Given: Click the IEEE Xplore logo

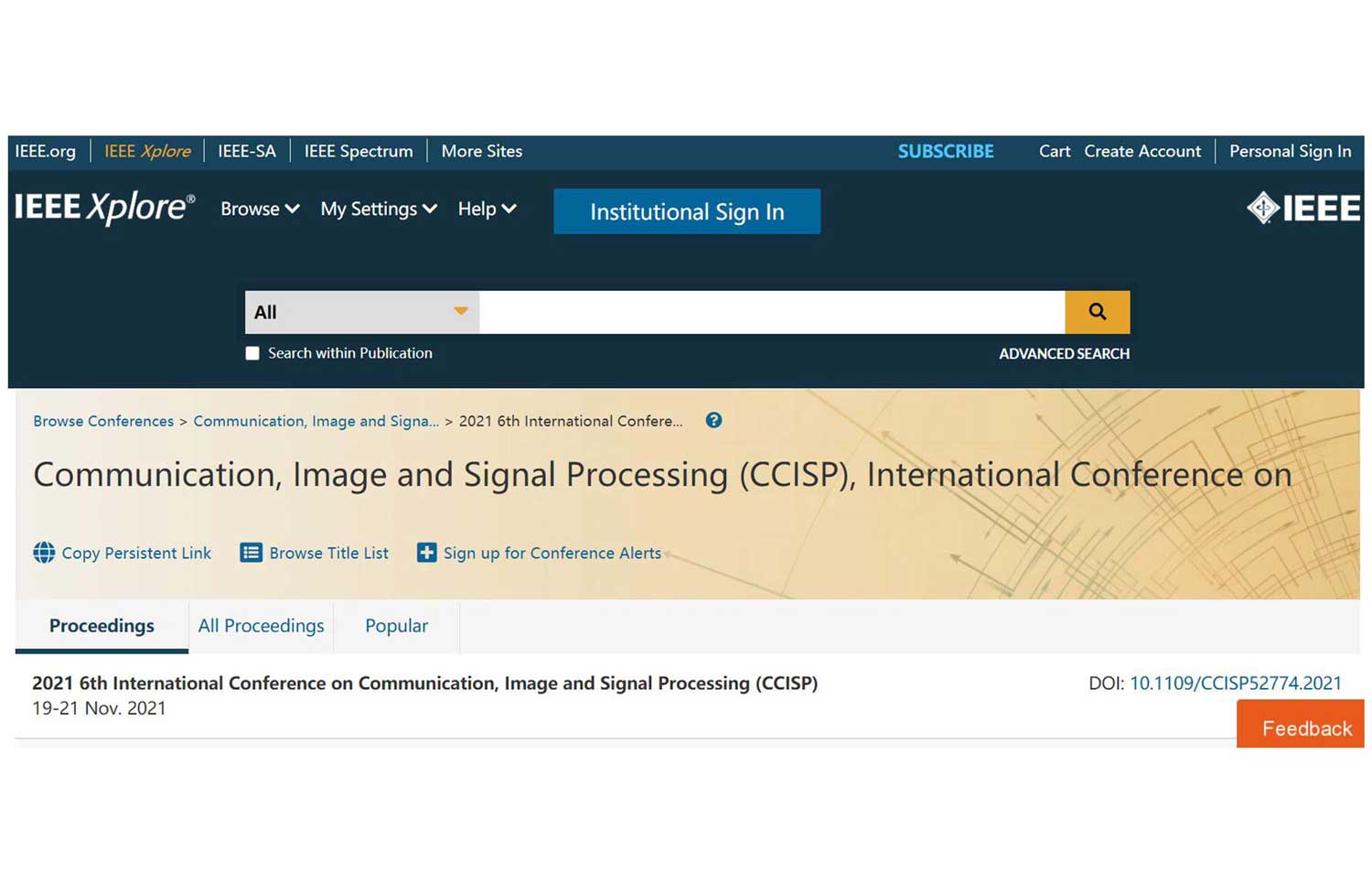Looking at the screenshot, I should click(x=103, y=208).
